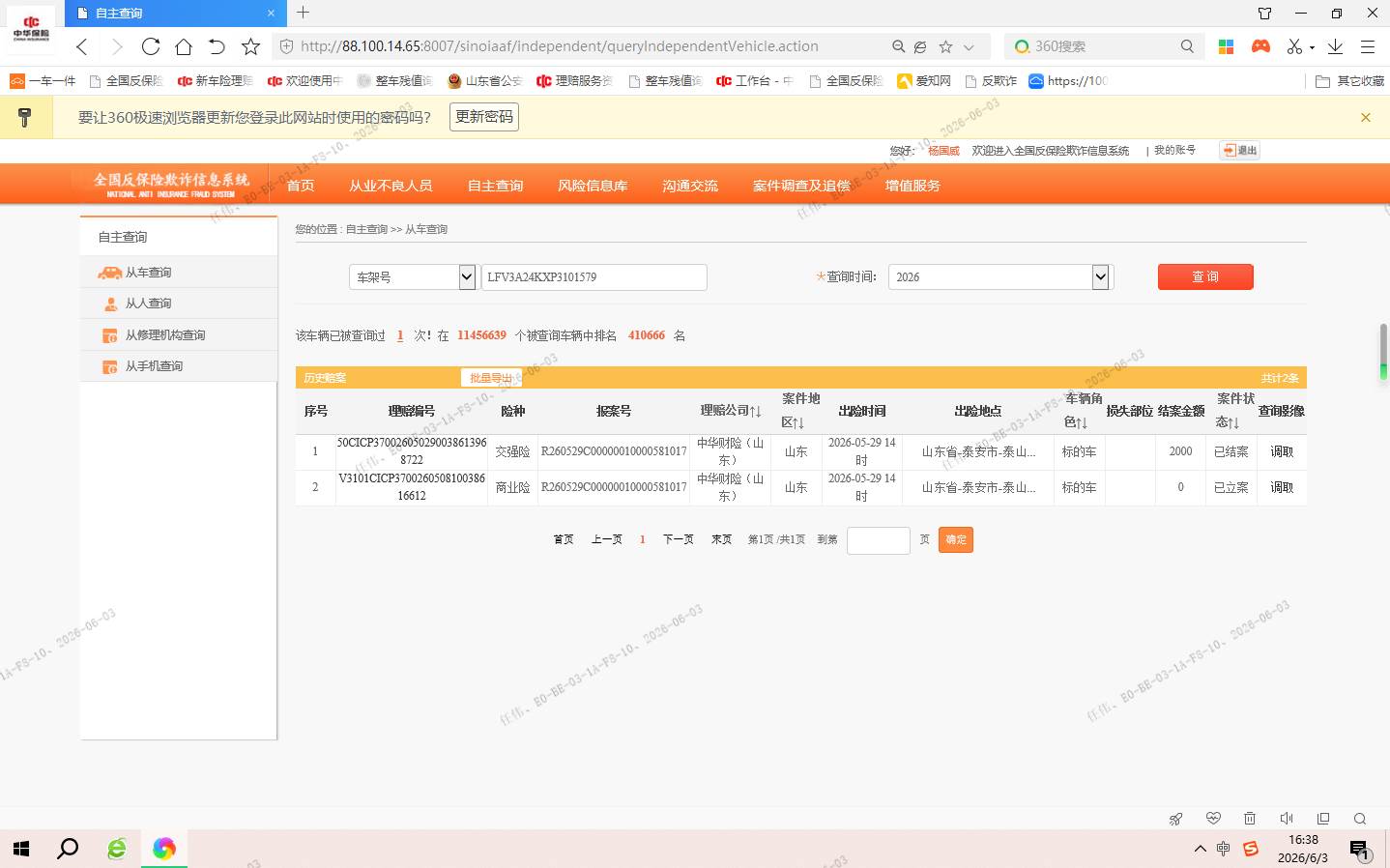The width and height of the screenshot is (1390, 868).
Task: Select 从人查询 in sidebar
Action: [179, 304]
